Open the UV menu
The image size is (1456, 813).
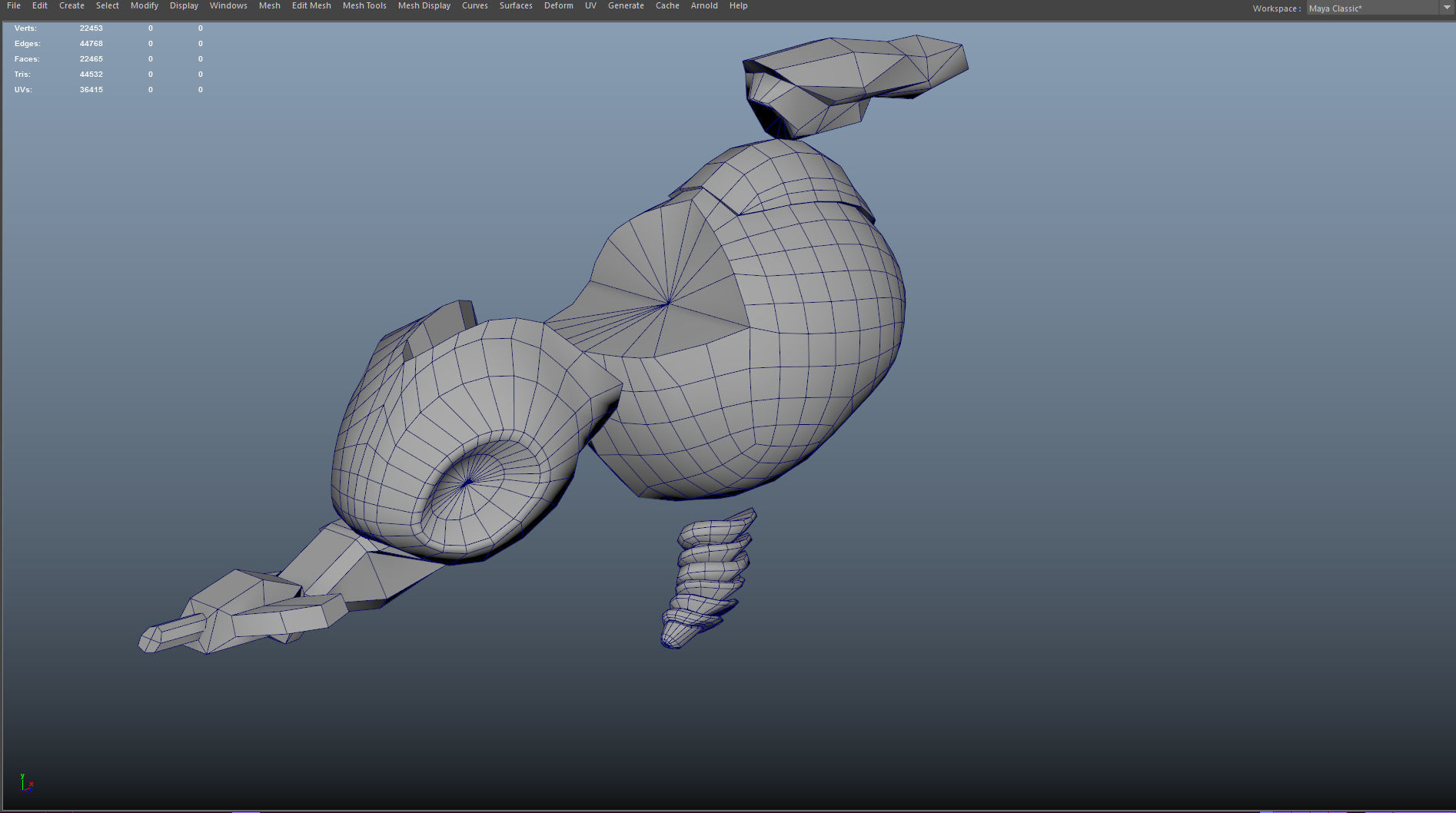coord(590,6)
